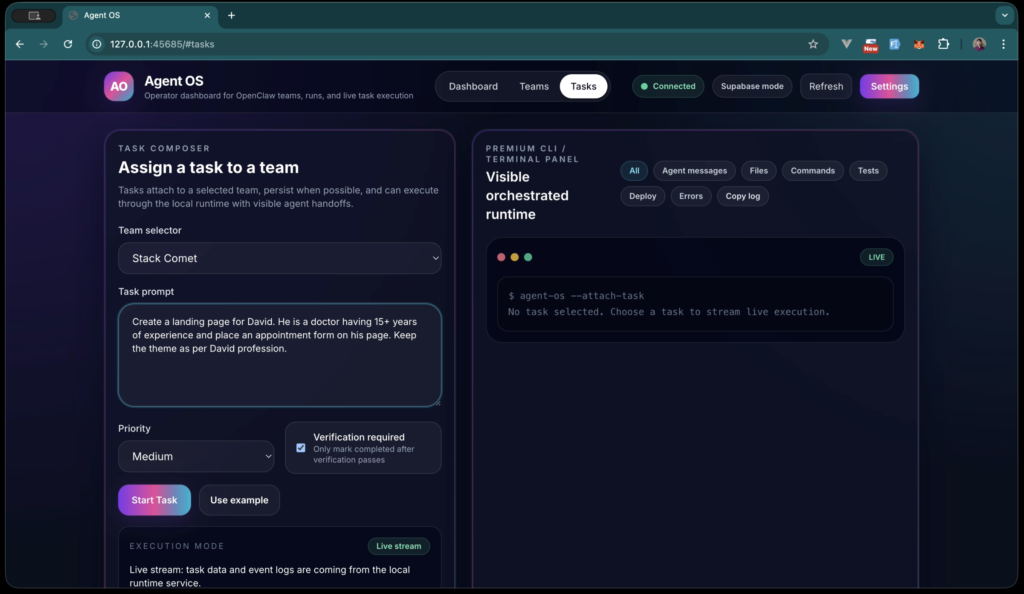Click the green Connected status indicator
The width and height of the screenshot is (1024, 594).
coord(668,86)
